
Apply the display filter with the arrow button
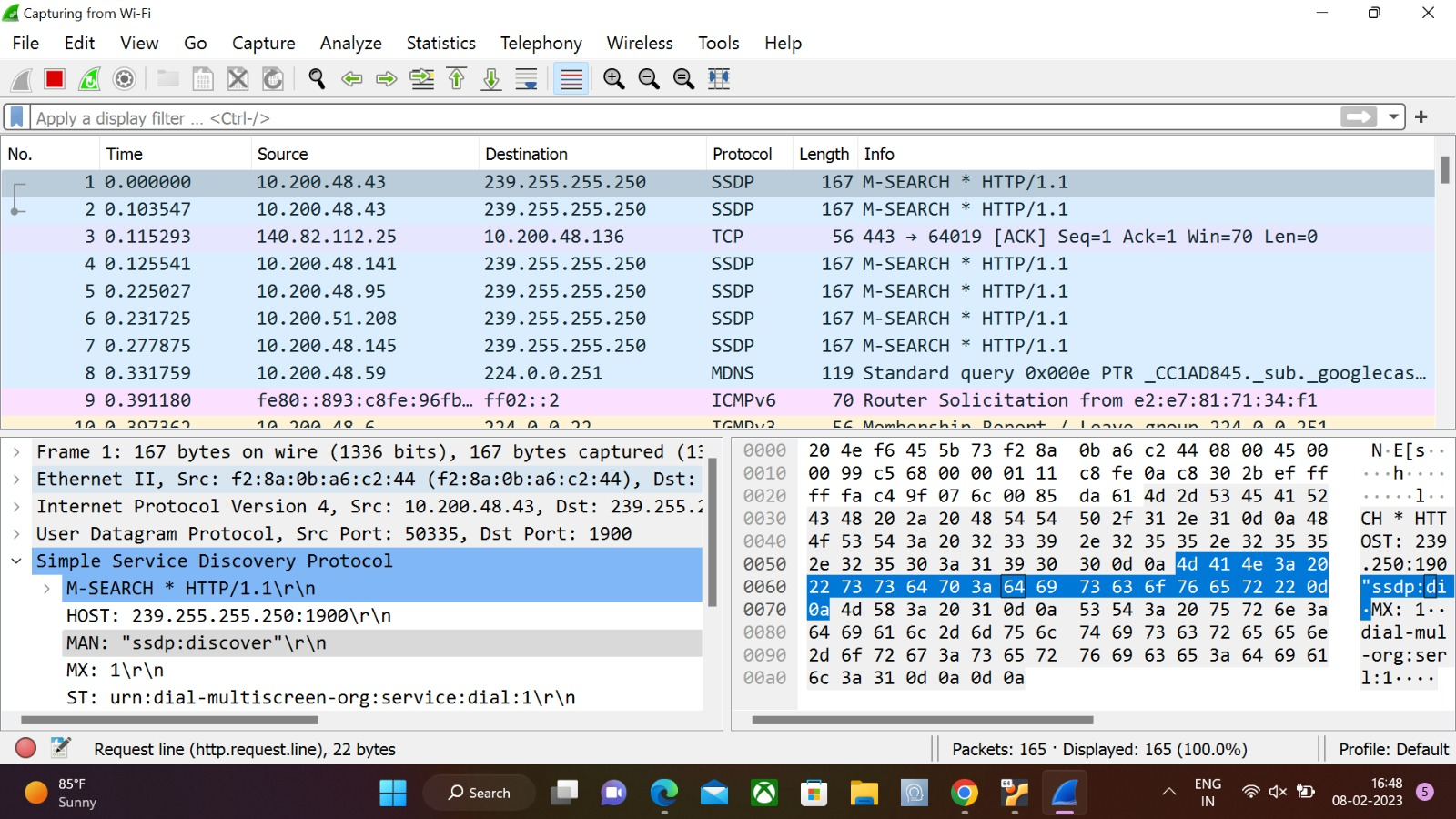pos(1360,117)
